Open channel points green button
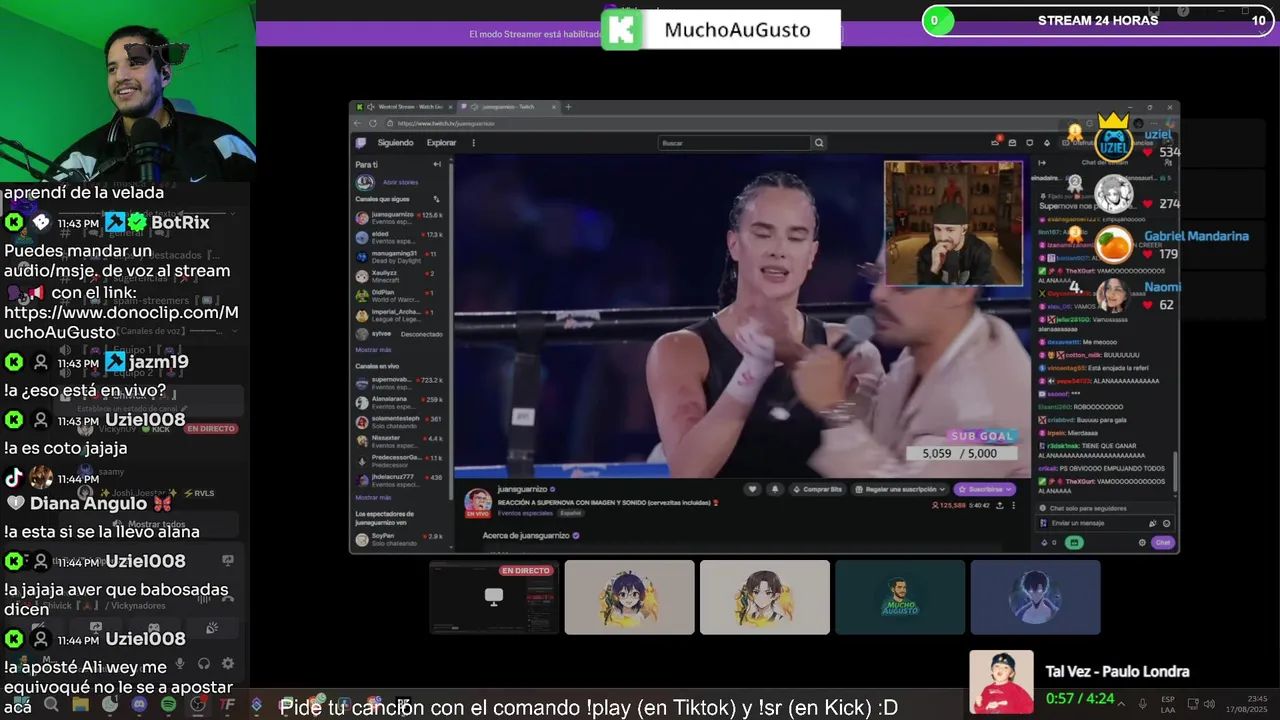This screenshot has width=1280, height=720. pos(1074,542)
